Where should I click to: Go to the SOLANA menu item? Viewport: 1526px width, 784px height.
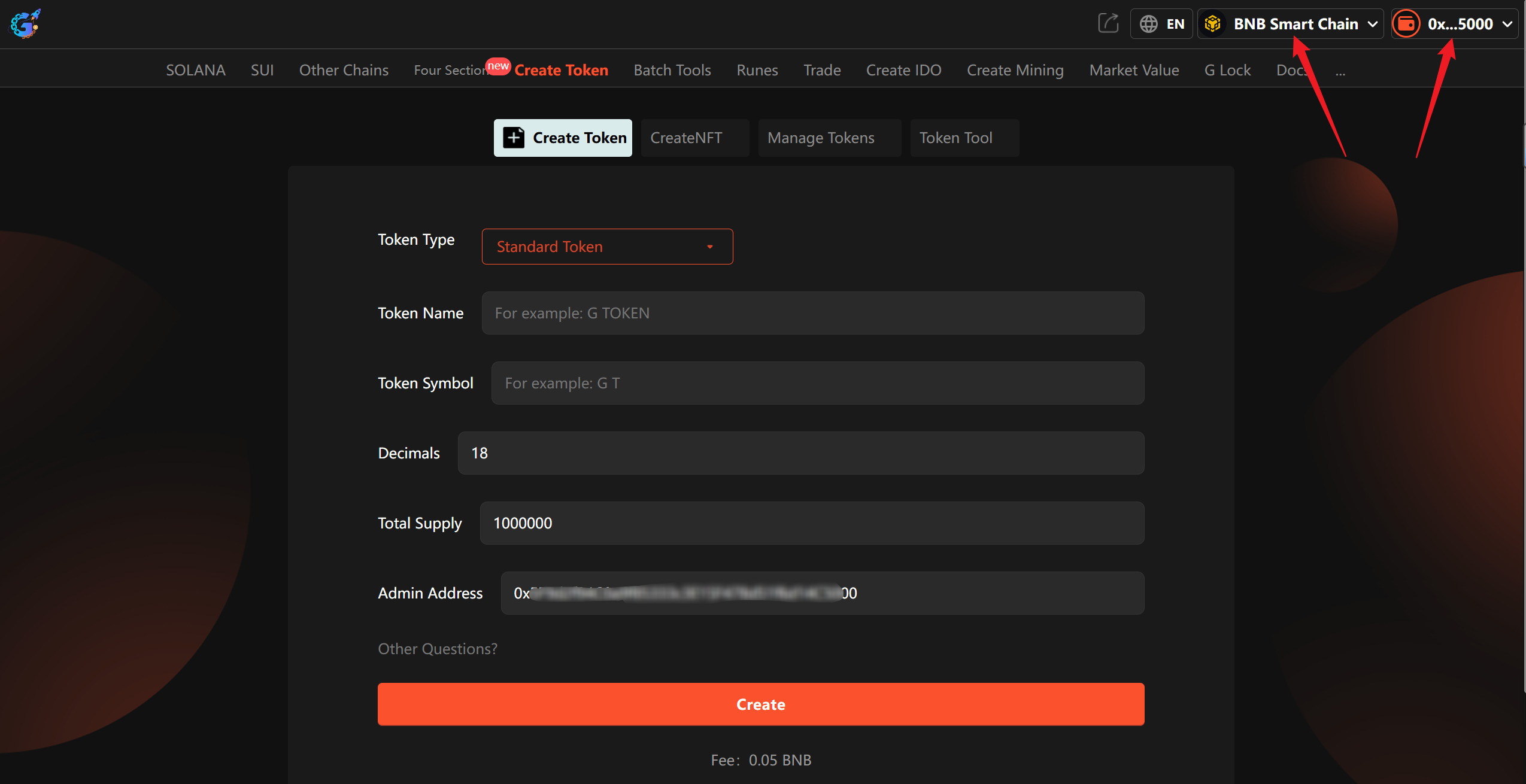(x=196, y=70)
